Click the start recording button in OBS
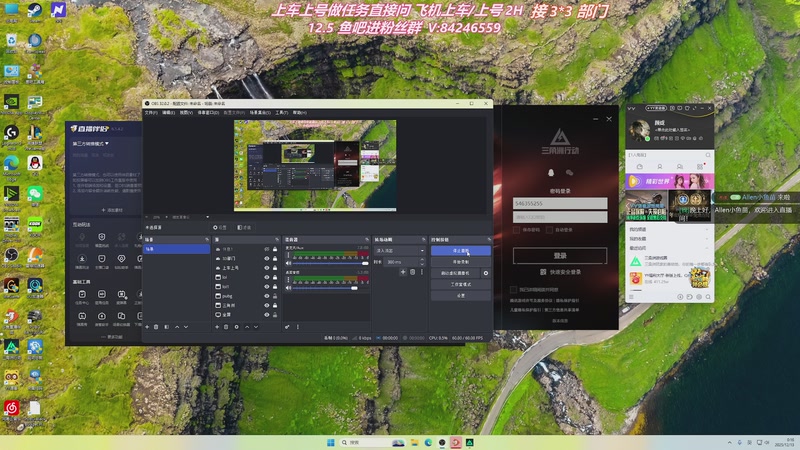The image size is (800, 450). 461,262
